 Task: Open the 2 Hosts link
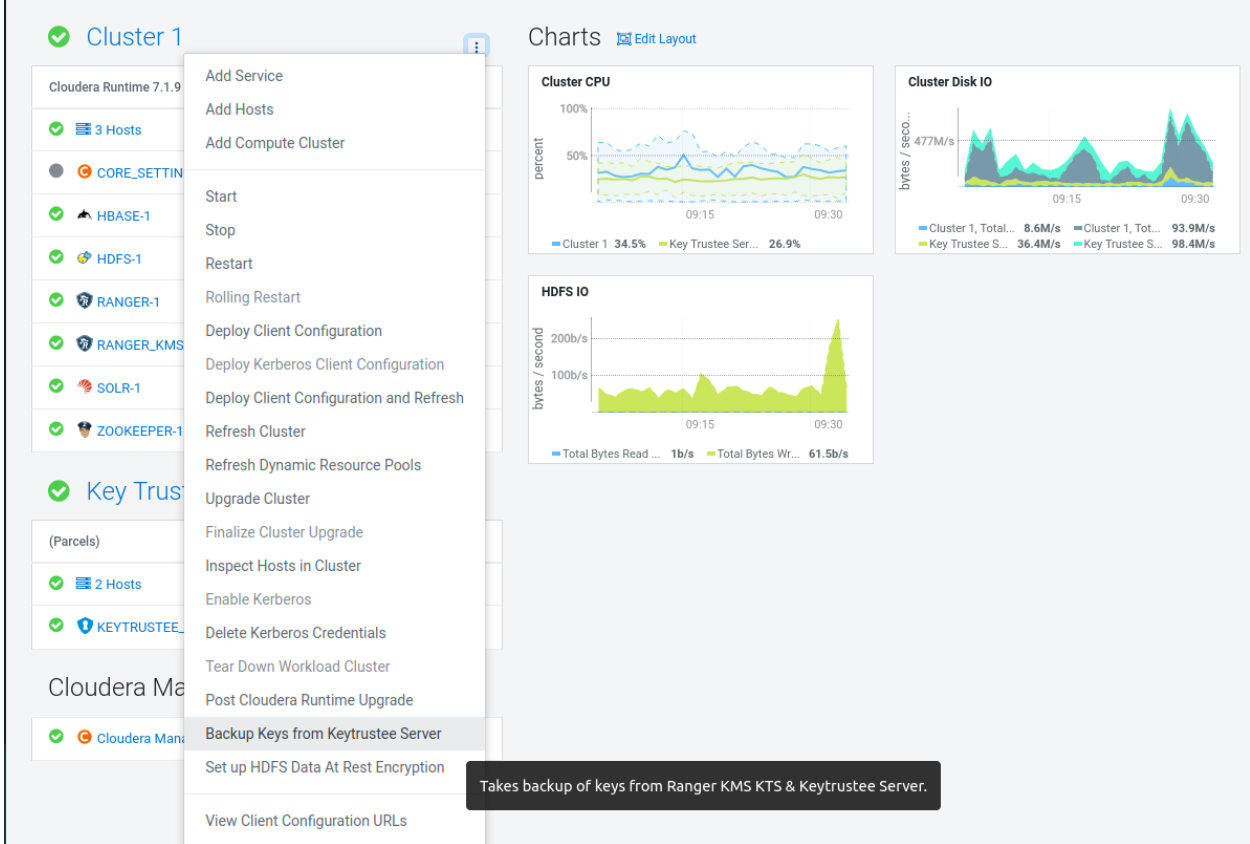coord(118,584)
